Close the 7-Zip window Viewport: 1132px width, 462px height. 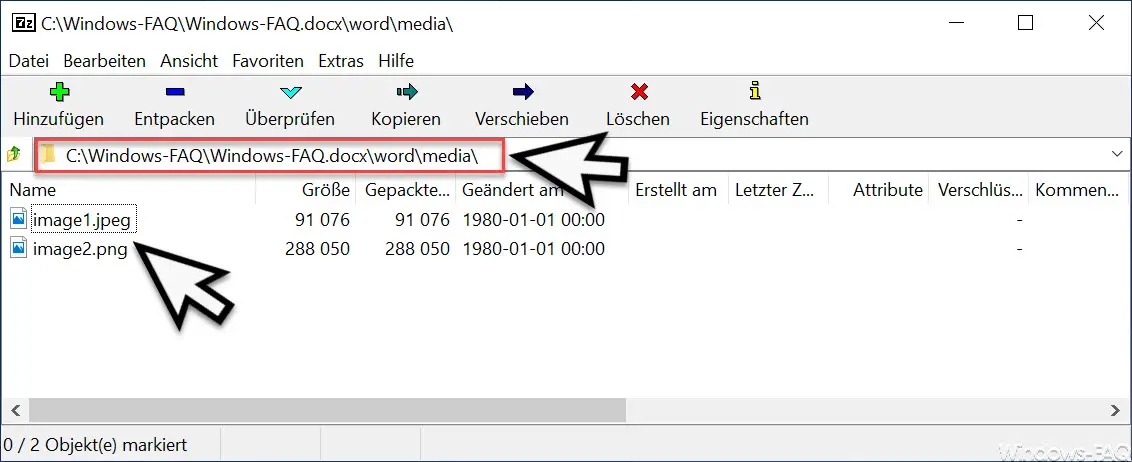tap(1096, 23)
